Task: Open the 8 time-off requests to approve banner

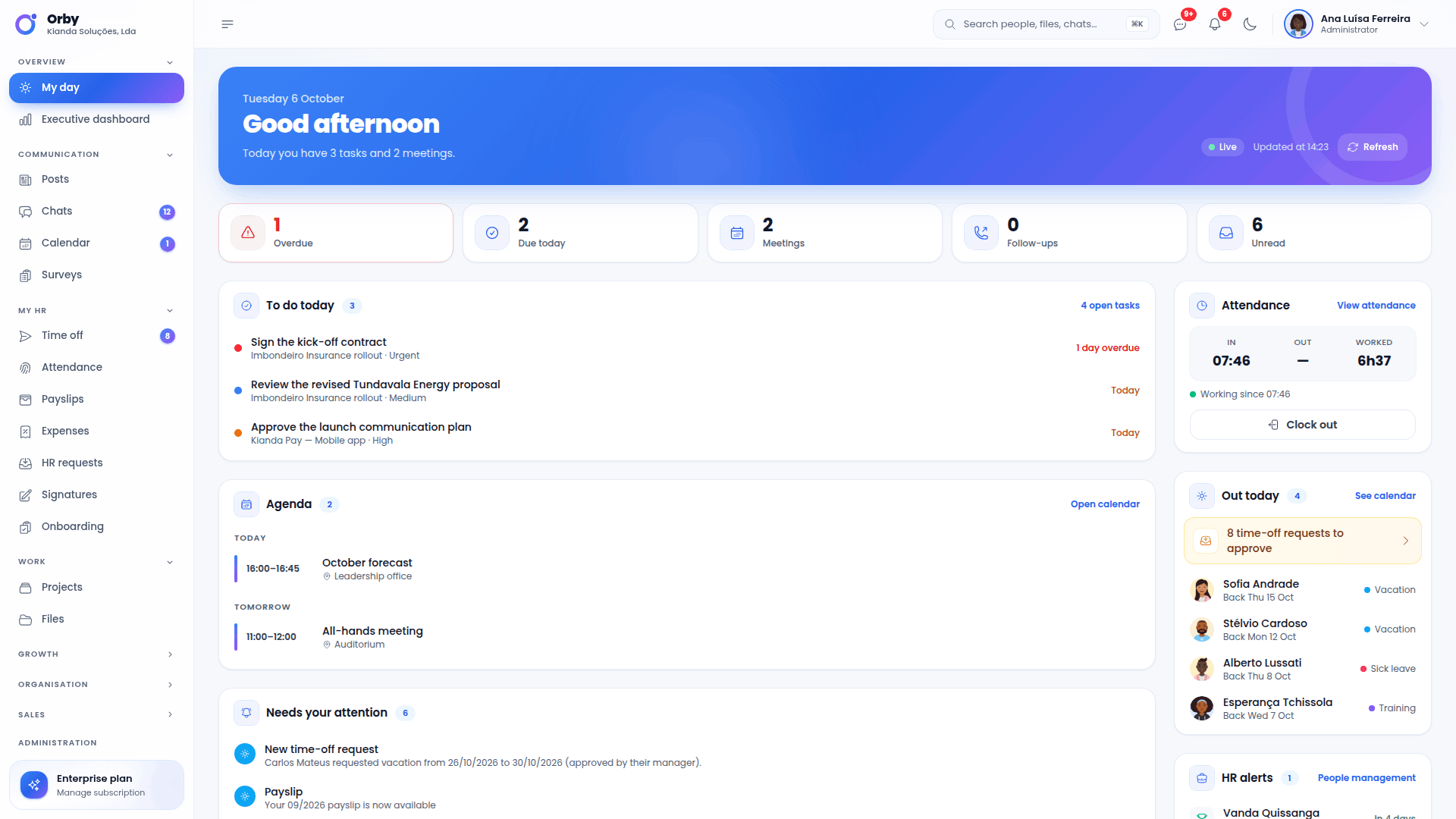Action: pos(1302,541)
